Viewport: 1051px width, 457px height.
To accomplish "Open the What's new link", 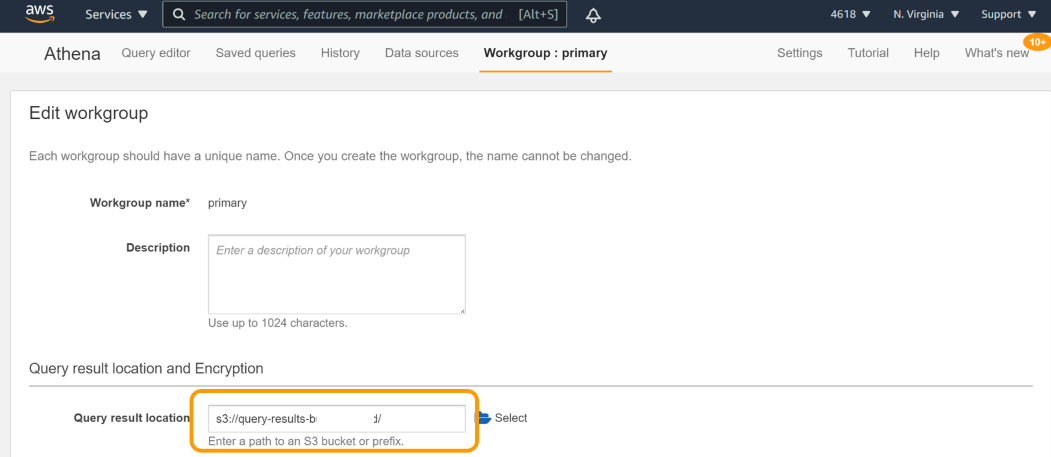I will [x=996, y=53].
